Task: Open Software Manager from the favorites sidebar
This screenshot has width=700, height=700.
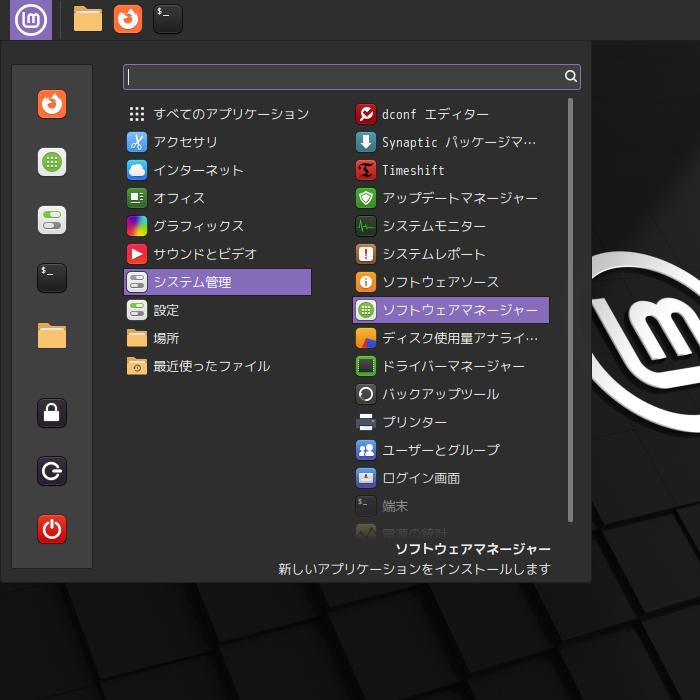Action: coord(52,162)
